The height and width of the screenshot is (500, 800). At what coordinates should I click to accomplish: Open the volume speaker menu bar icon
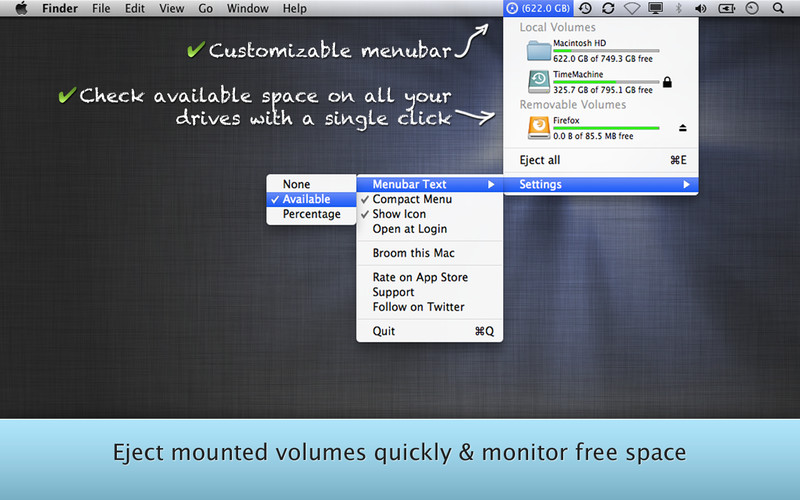pos(701,9)
